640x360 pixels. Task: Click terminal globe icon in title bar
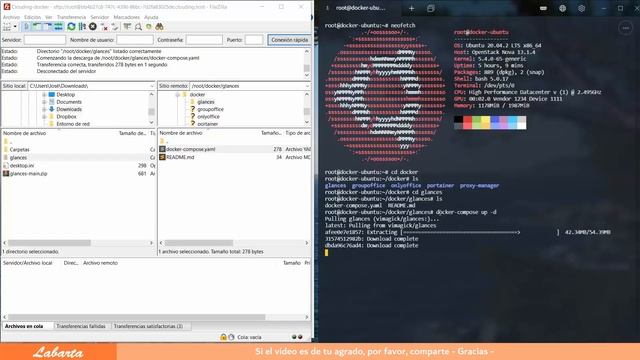(562, 8)
